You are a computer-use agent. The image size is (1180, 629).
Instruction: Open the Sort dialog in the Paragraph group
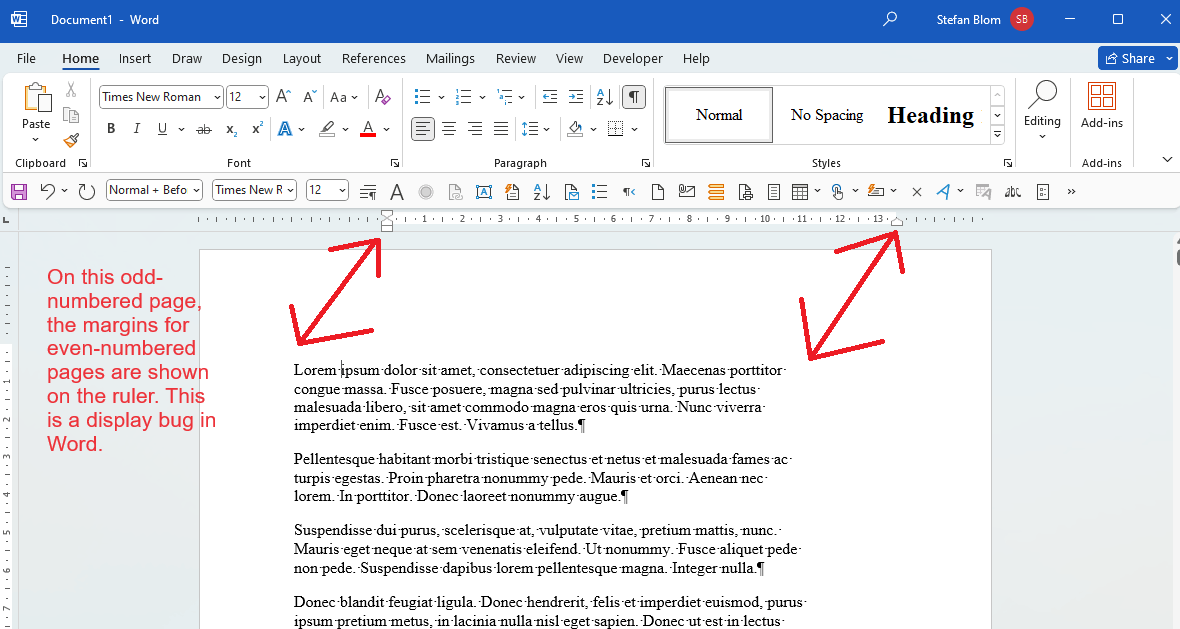603,96
